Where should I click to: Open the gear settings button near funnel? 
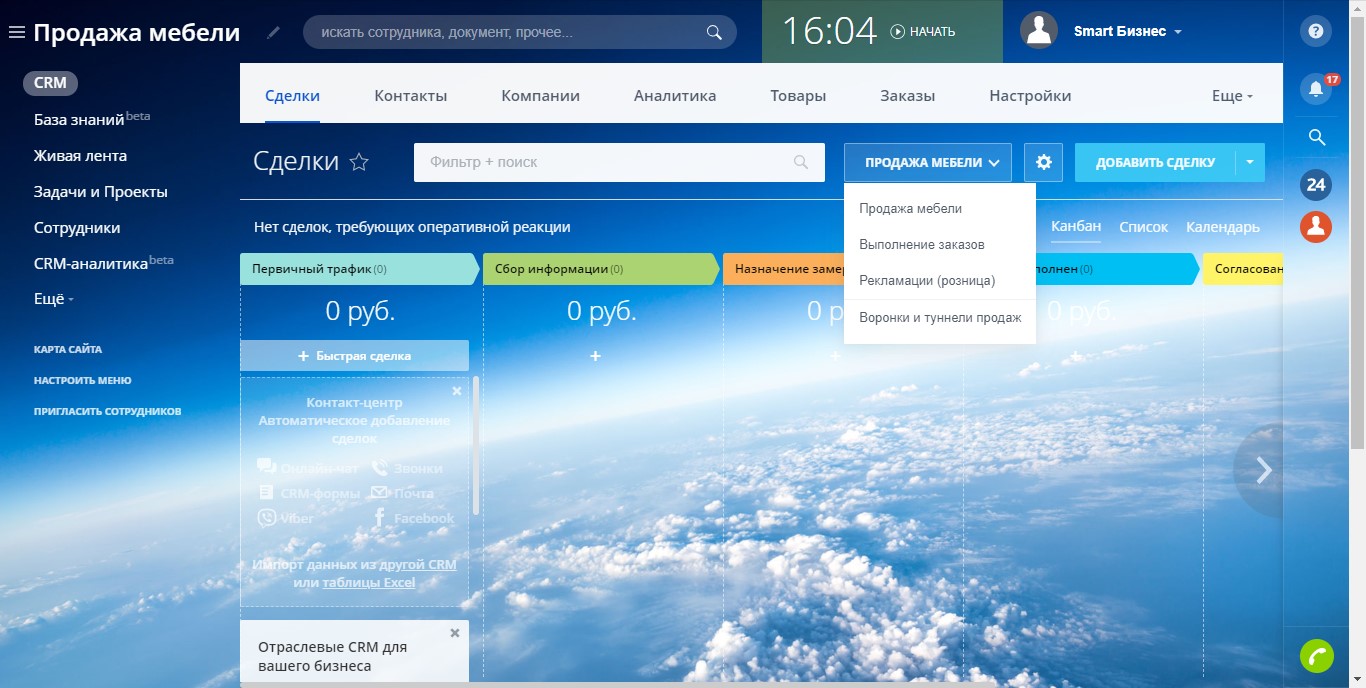(1043, 162)
